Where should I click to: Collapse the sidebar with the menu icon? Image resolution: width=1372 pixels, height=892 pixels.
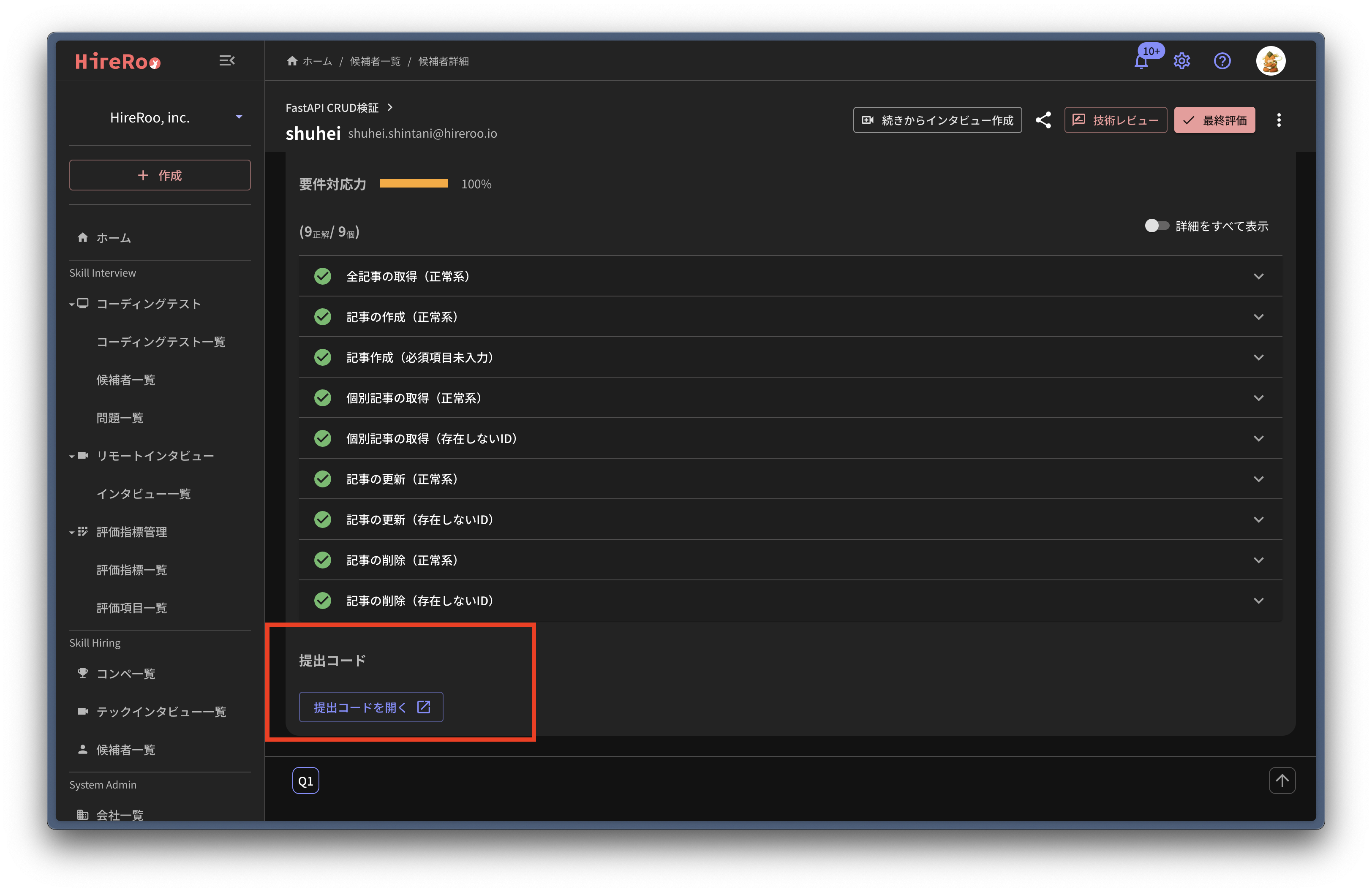[x=226, y=60]
